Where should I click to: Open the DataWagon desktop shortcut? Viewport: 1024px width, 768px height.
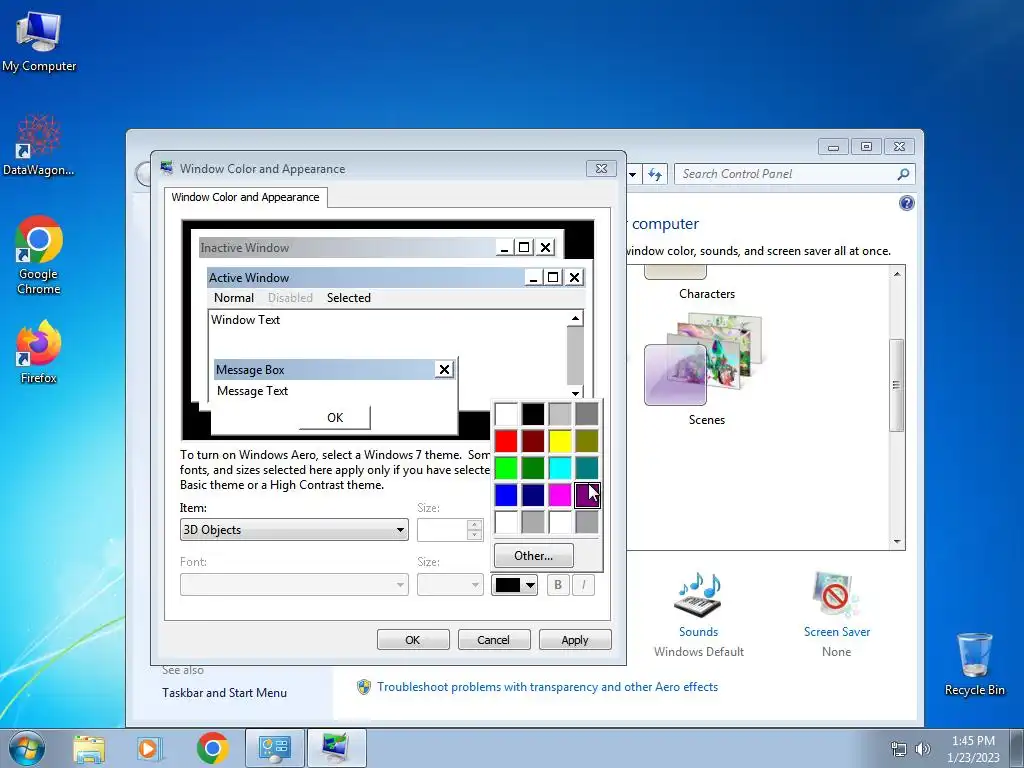[39, 145]
